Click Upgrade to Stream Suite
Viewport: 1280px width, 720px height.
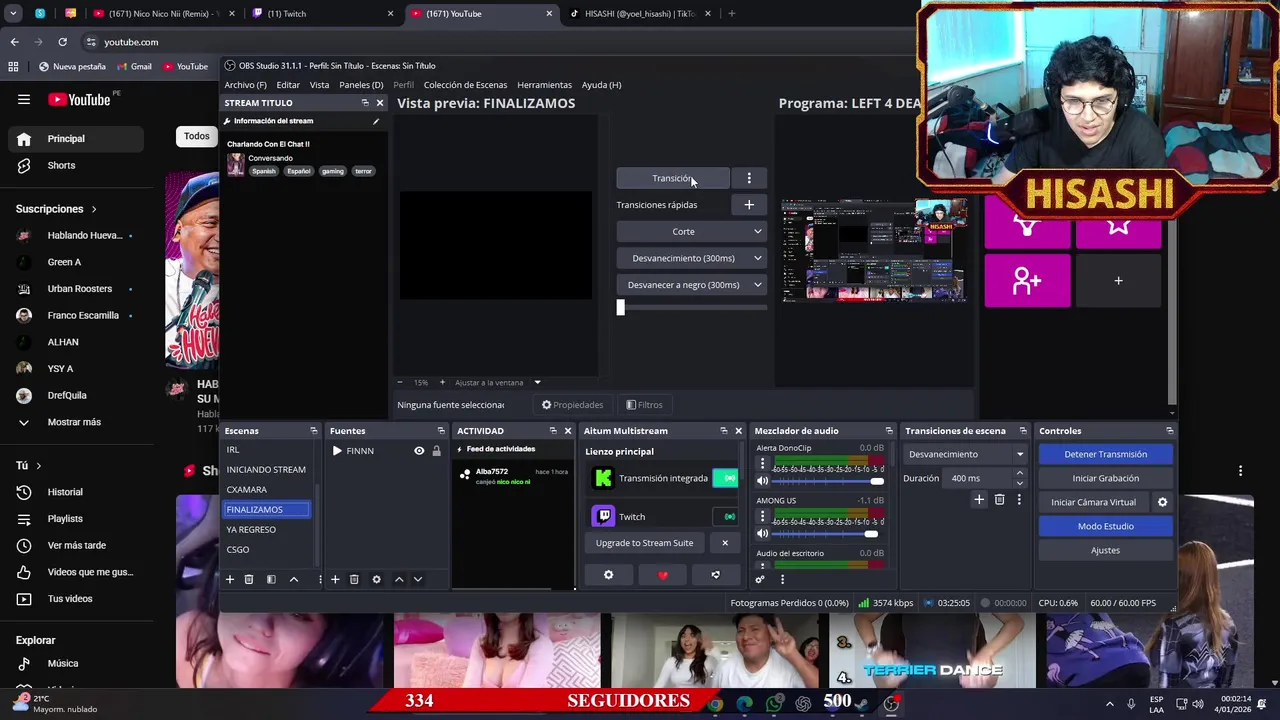tap(644, 543)
